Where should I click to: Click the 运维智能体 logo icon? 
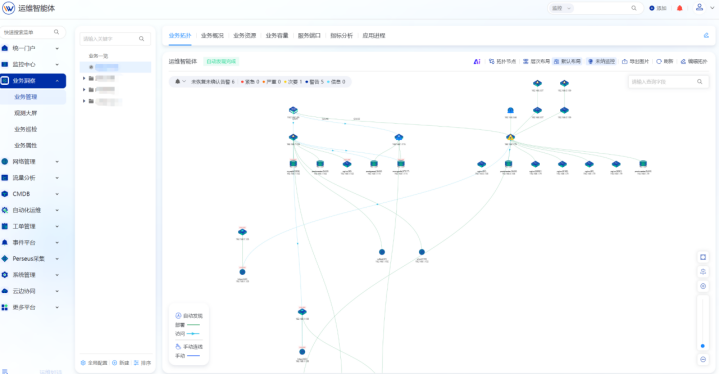coord(8,8)
